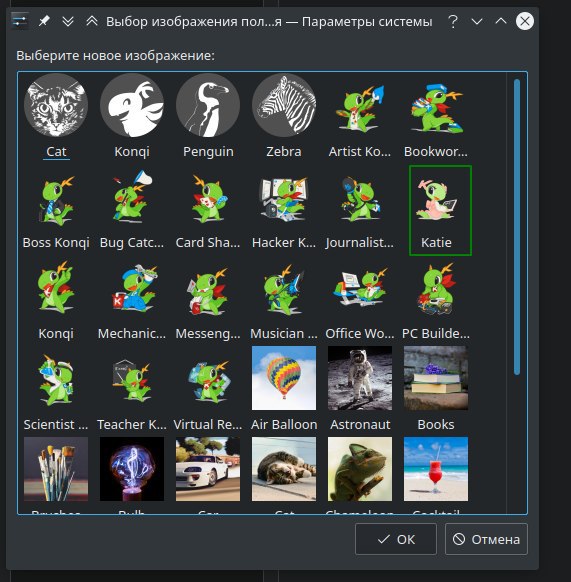This screenshot has height=582, width=571.
Task: Click the 'Boss Konqi' caption
Action: [x=56, y=242]
